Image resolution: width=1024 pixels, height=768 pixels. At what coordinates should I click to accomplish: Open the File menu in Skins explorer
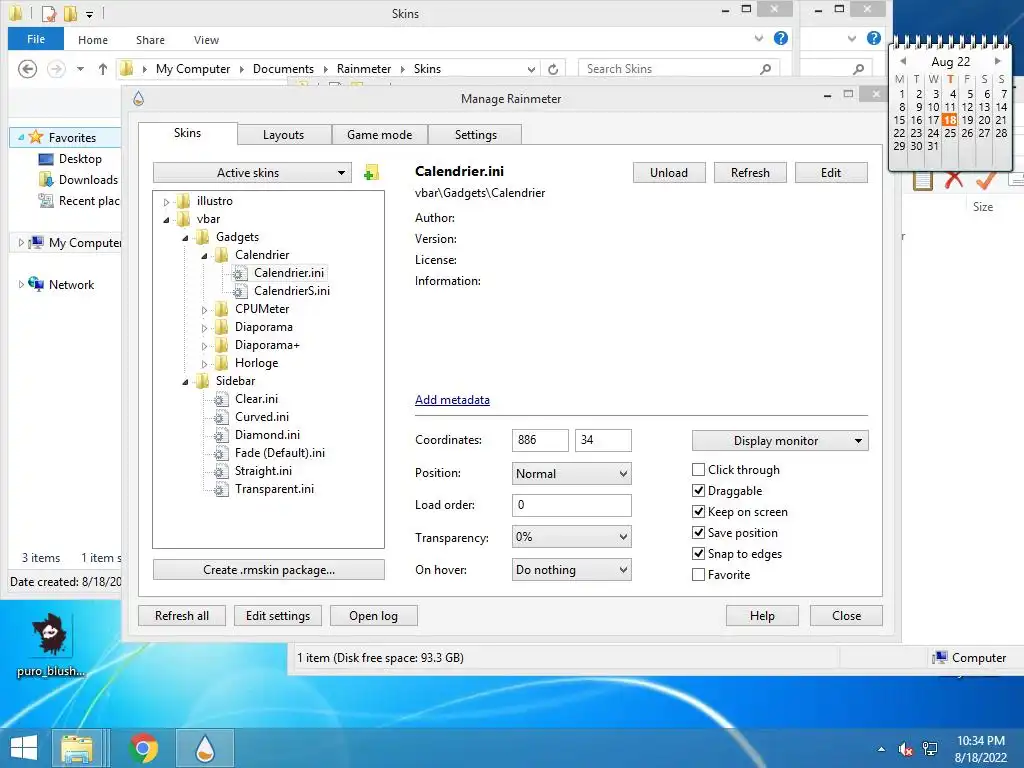click(x=36, y=39)
